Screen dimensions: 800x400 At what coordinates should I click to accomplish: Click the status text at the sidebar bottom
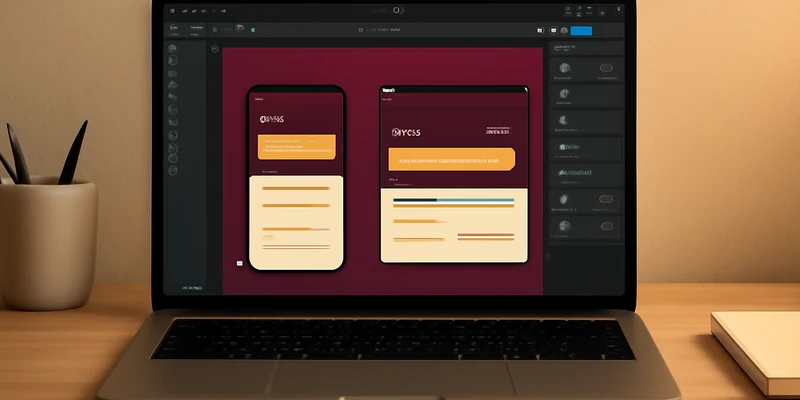click(x=192, y=288)
